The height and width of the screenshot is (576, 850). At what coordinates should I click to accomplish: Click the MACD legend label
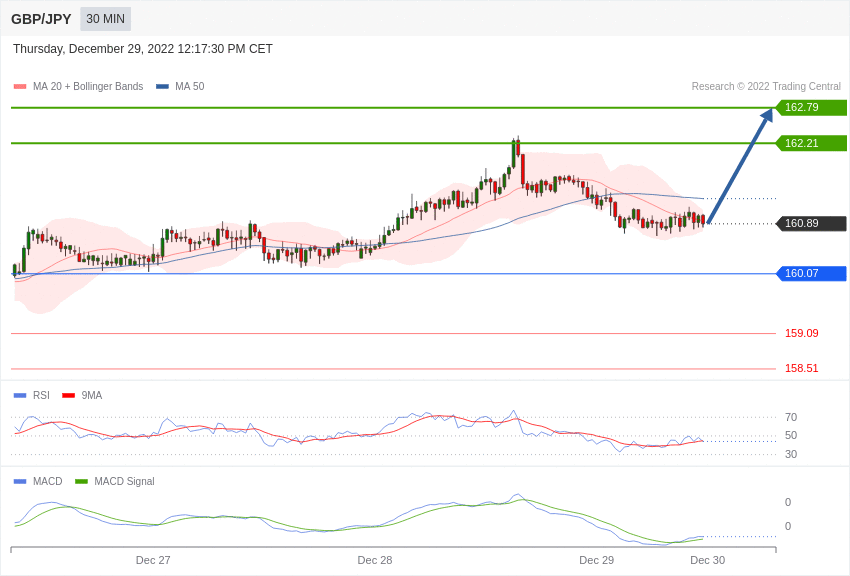[x=48, y=481]
